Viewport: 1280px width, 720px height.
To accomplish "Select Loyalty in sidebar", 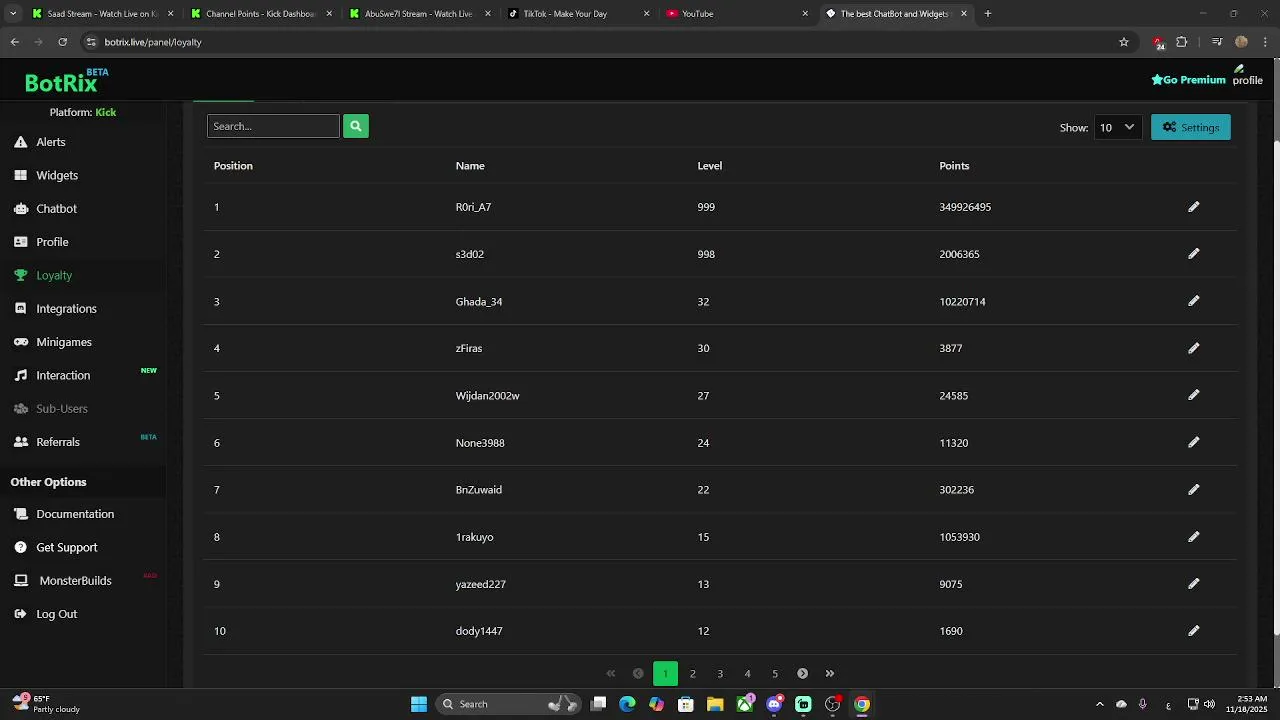I will (54, 275).
